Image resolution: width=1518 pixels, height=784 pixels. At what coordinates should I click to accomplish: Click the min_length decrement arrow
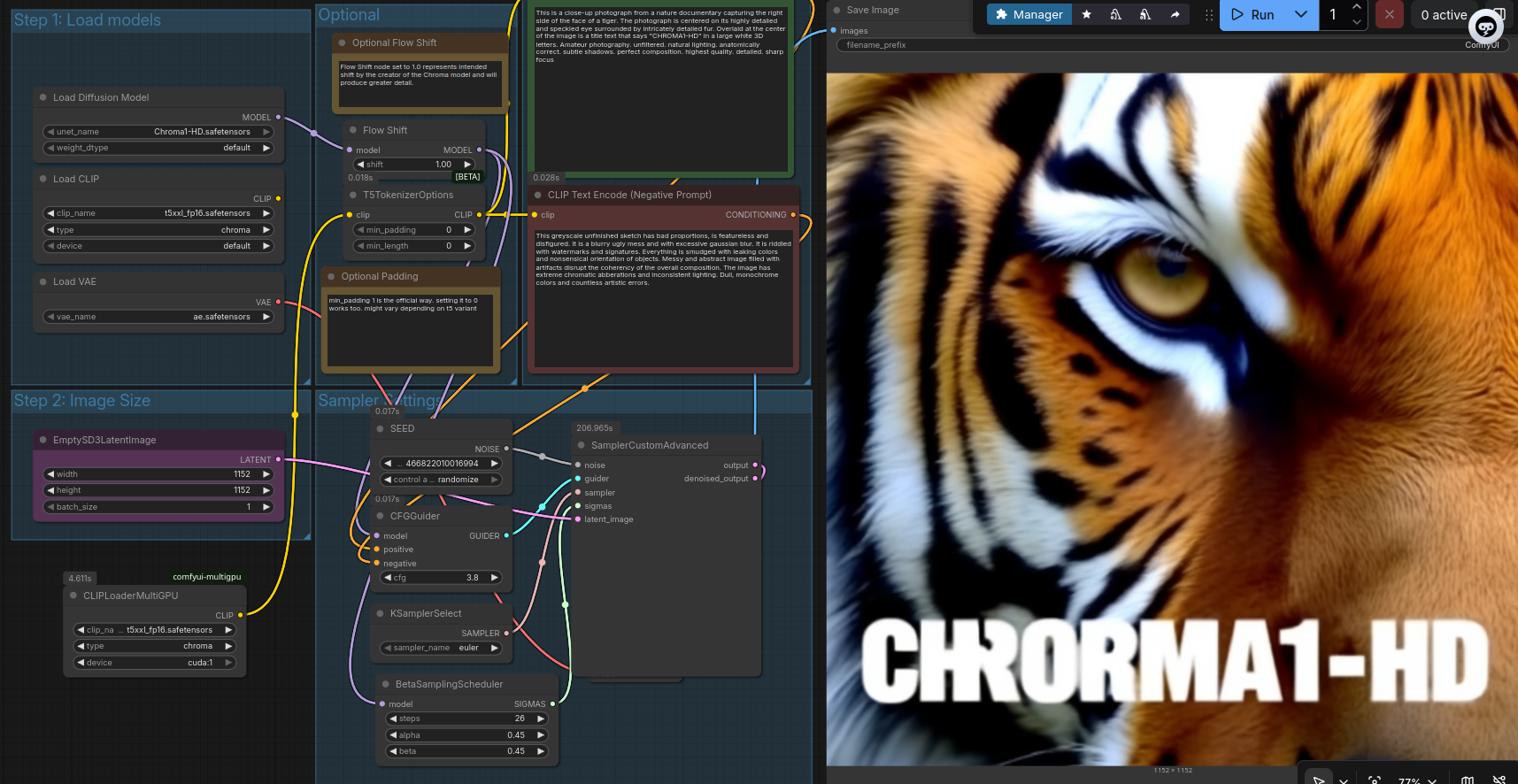[x=360, y=246]
